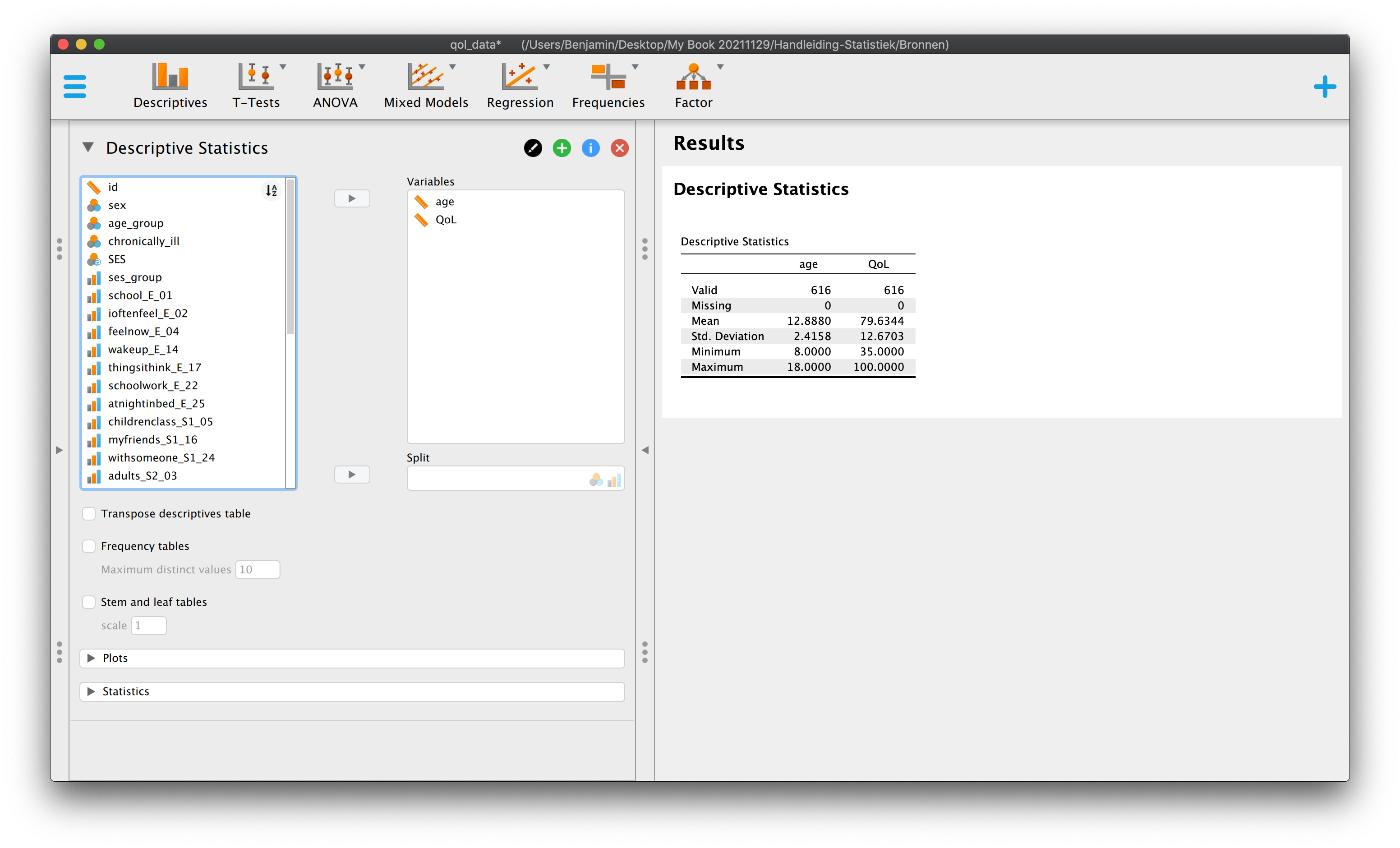Click the blue plus modules icon

tap(1324, 87)
